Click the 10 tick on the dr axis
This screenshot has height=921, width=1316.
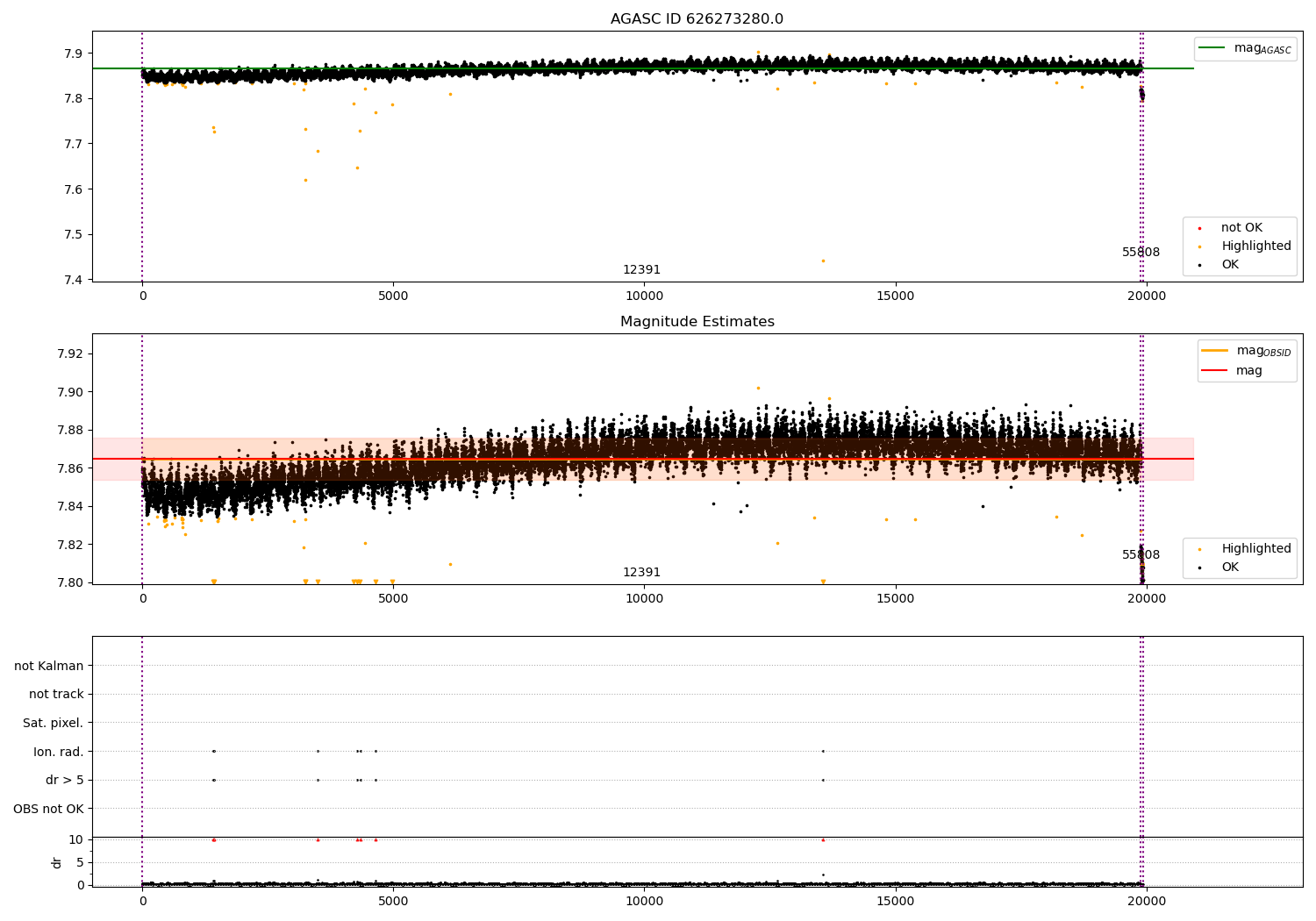point(76,840)
